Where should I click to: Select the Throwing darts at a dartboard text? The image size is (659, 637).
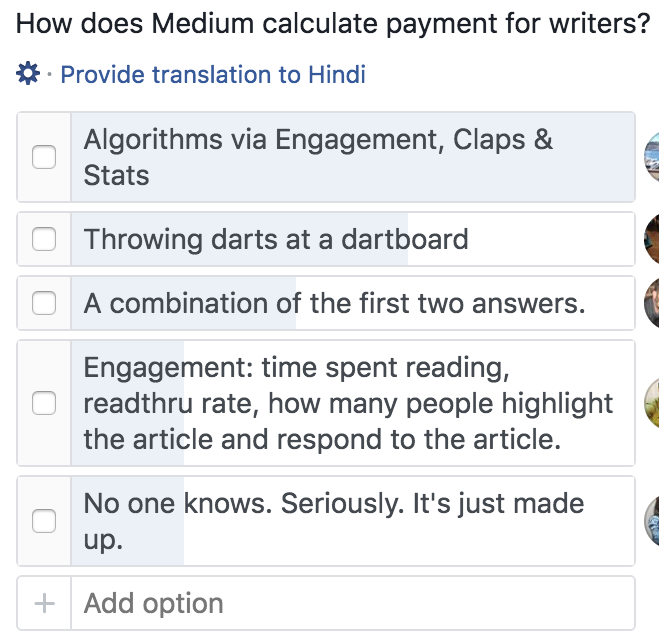(x=276, y=239)
